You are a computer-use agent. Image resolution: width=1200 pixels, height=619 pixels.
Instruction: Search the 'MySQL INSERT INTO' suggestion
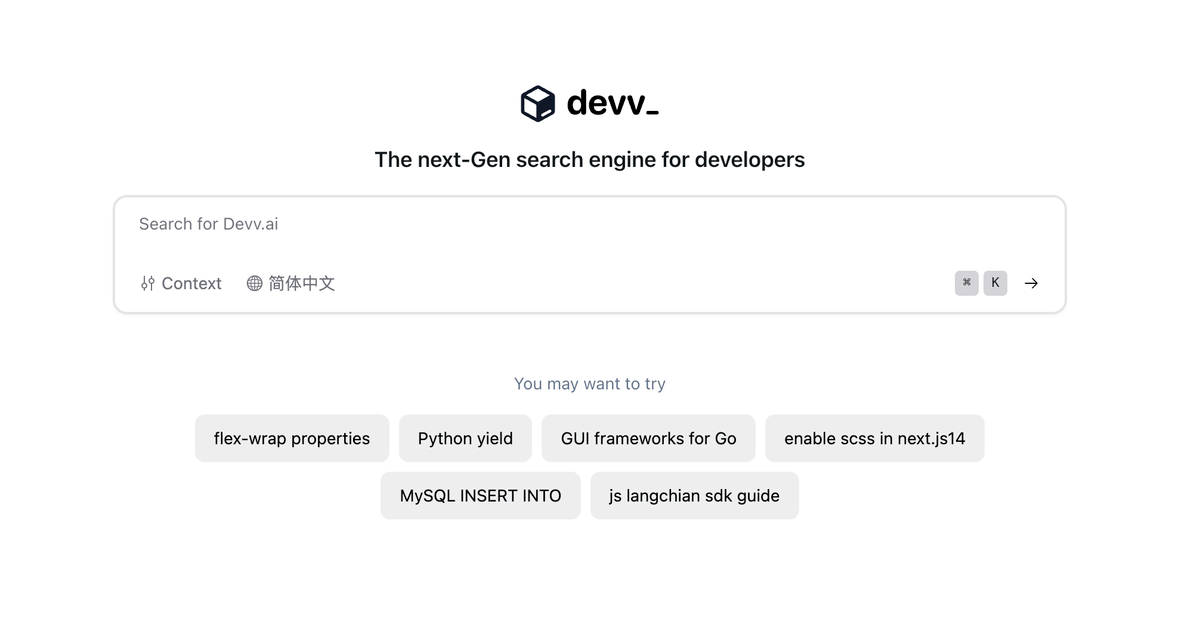tap(480, 495)
